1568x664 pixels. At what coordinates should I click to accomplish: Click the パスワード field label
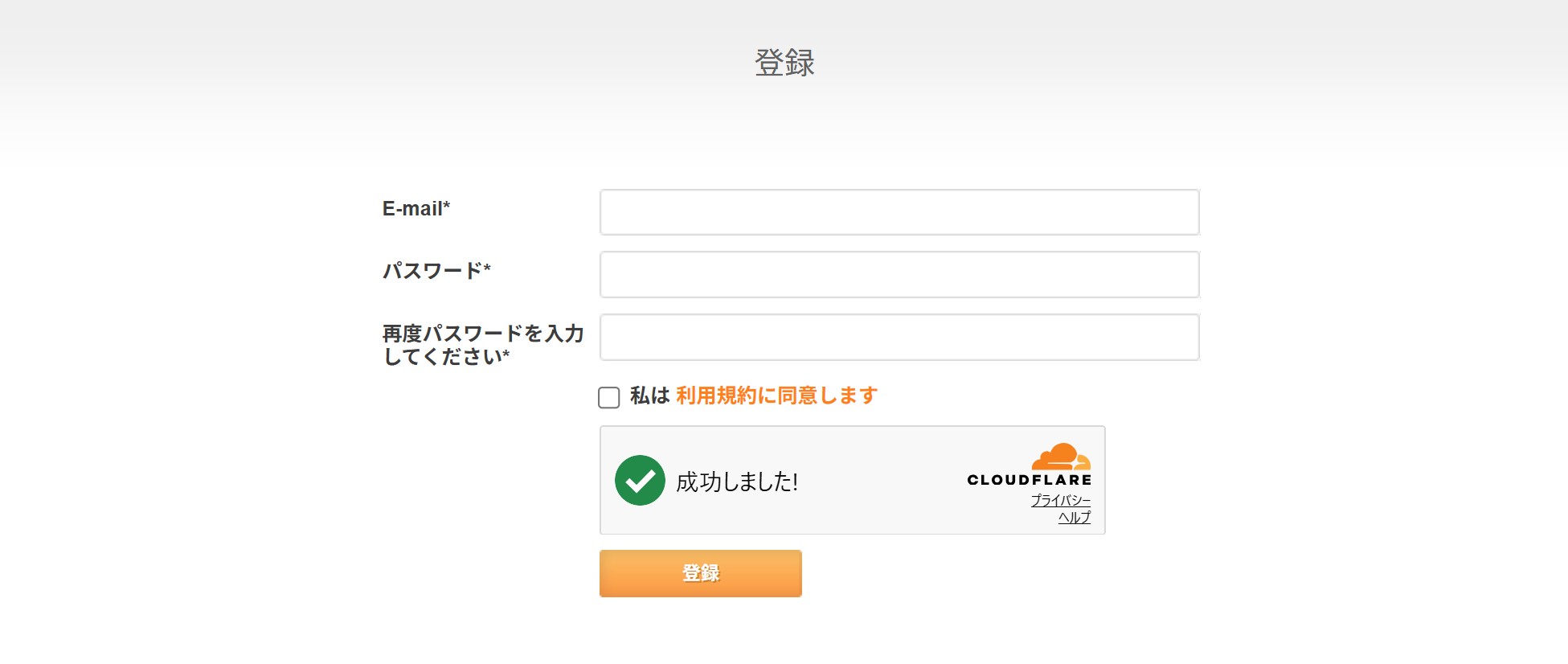(432, 271)
